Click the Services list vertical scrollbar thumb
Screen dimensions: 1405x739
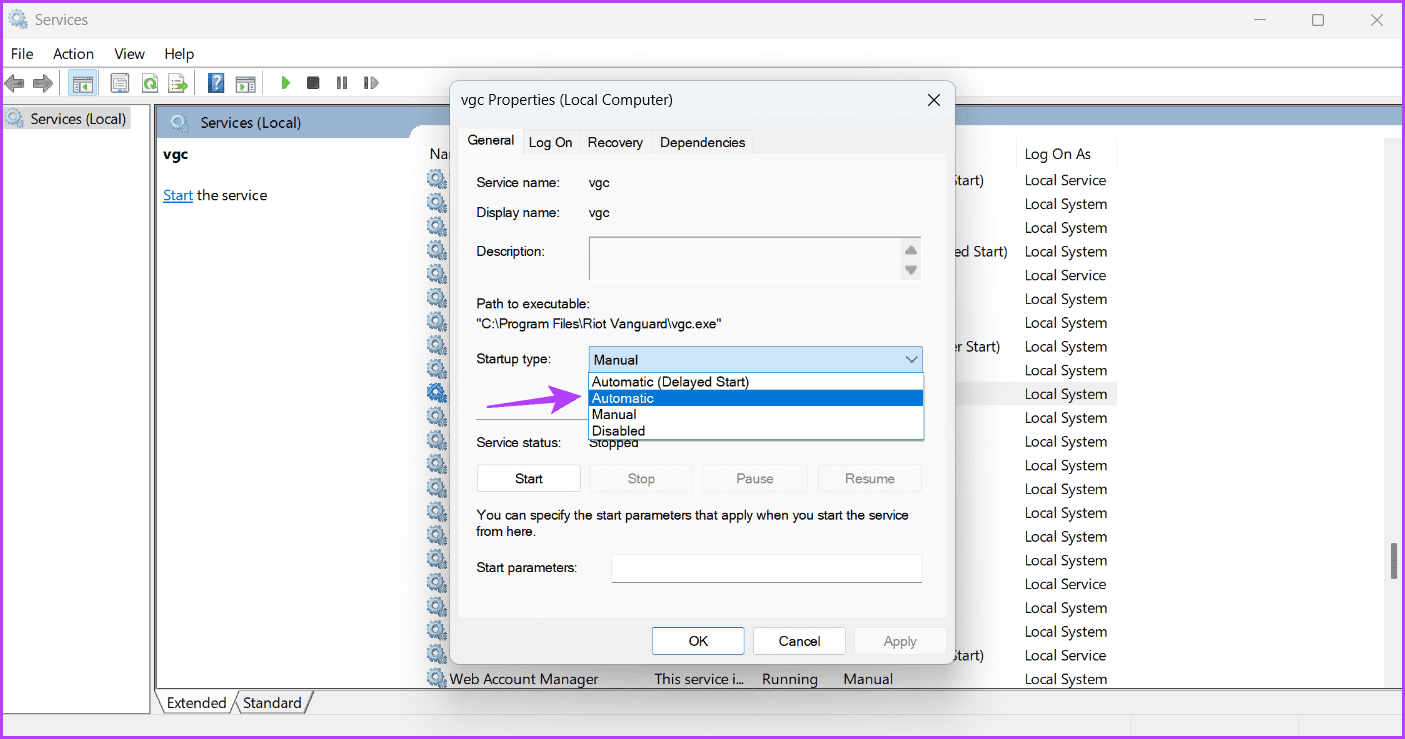click(1394, 561)
